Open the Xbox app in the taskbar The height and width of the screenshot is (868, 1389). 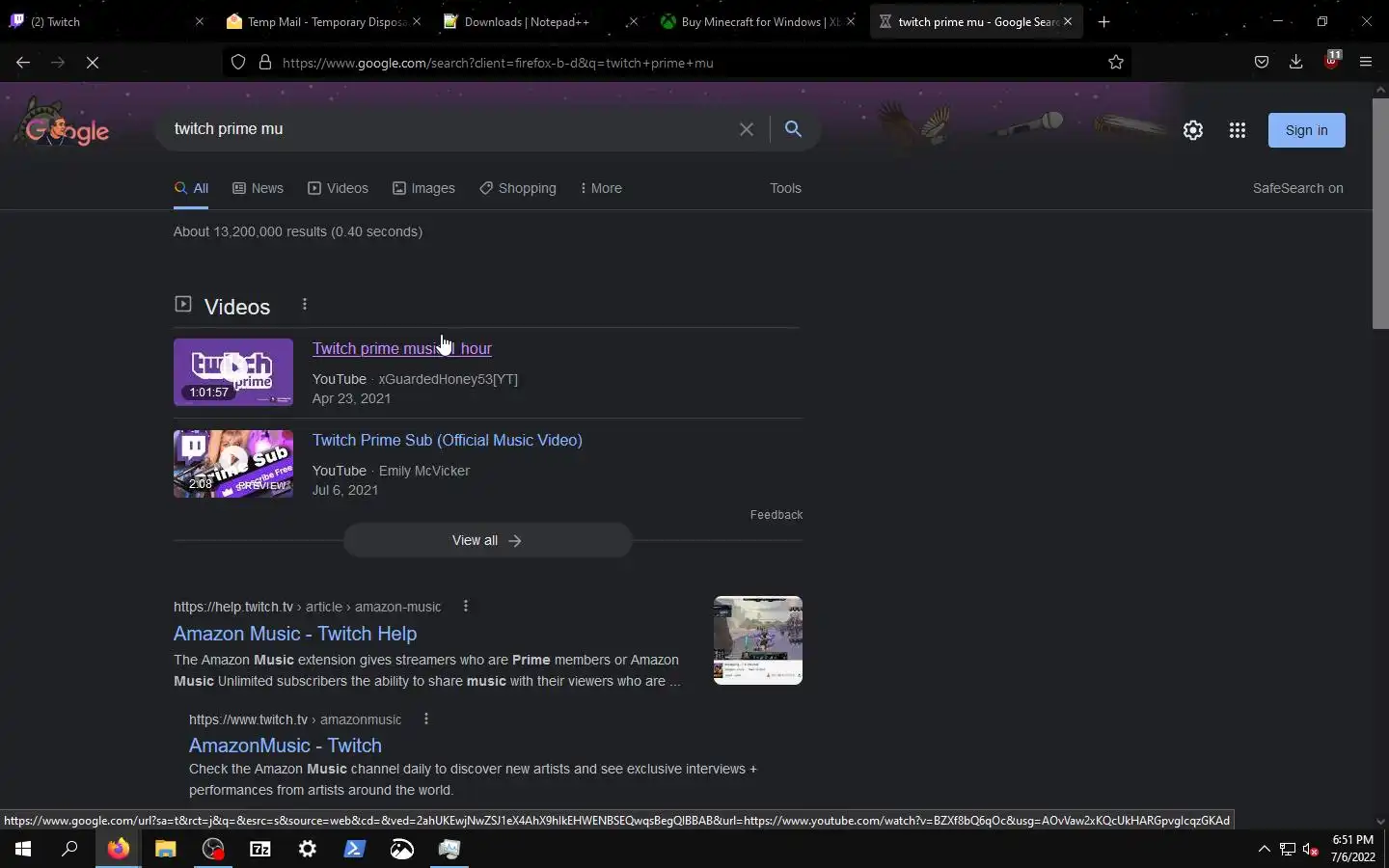tap(401, 849)
